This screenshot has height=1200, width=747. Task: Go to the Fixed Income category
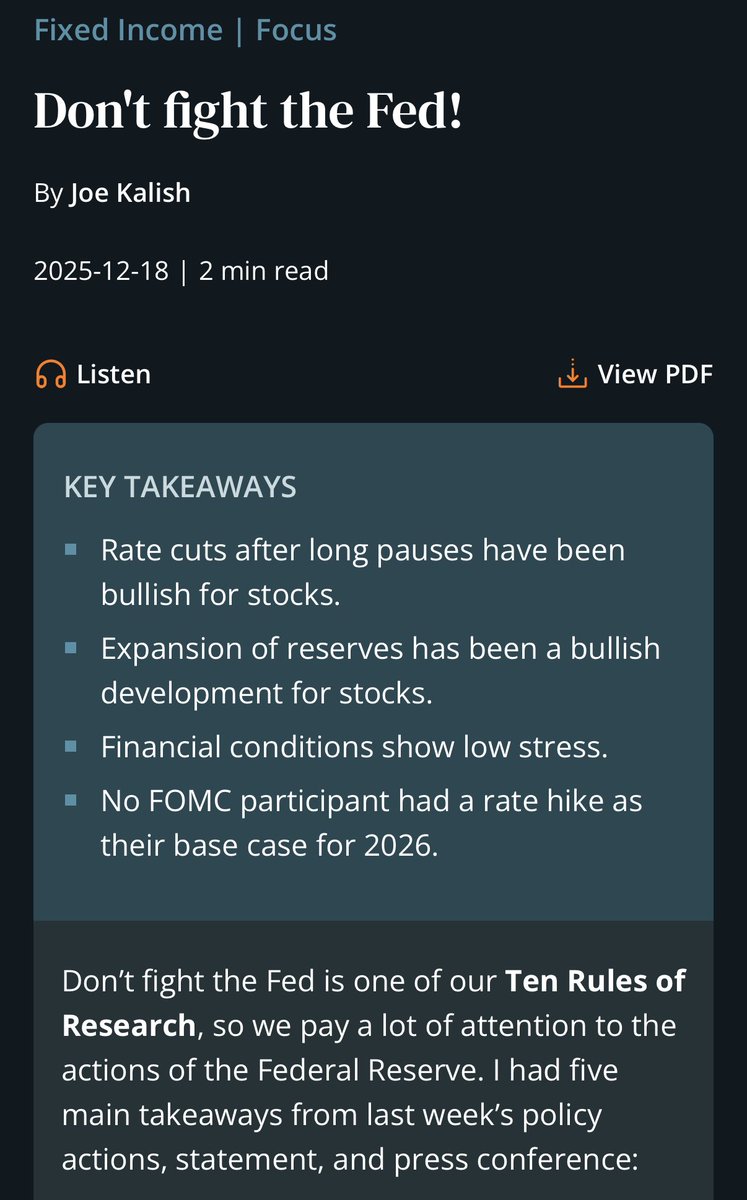click(x=128, y=31)
